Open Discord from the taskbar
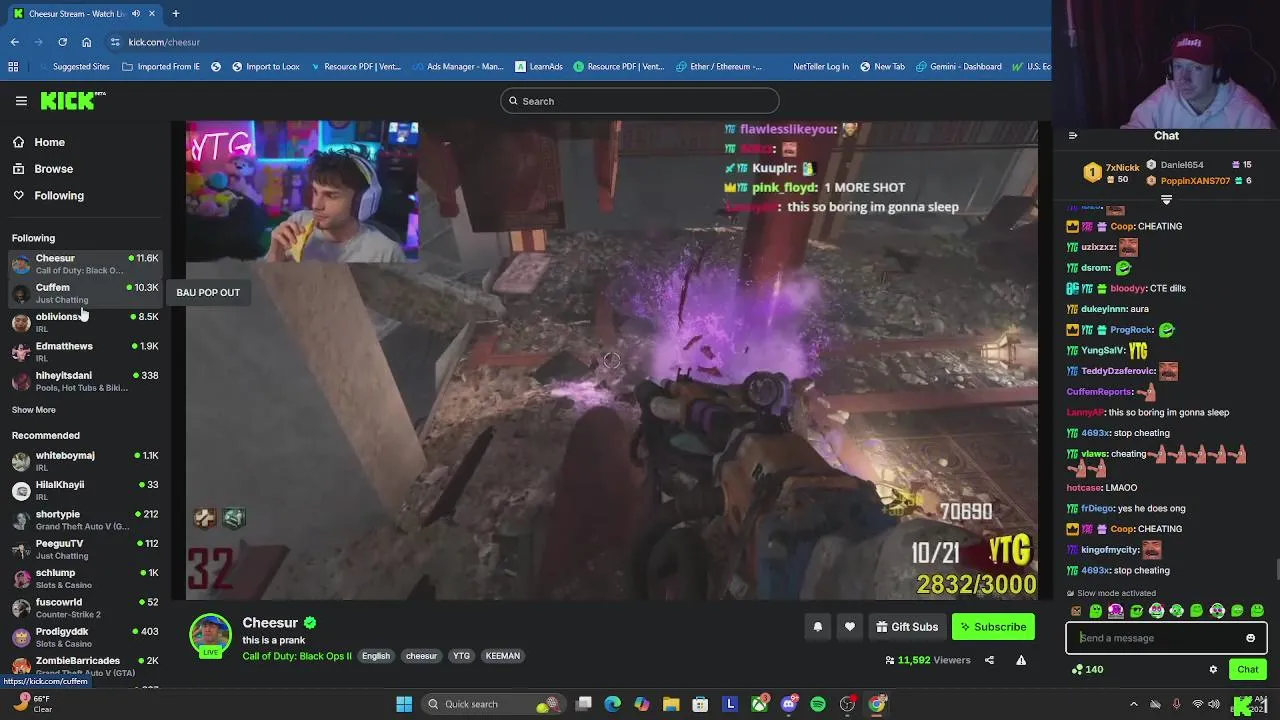 (x=789, y=704)
